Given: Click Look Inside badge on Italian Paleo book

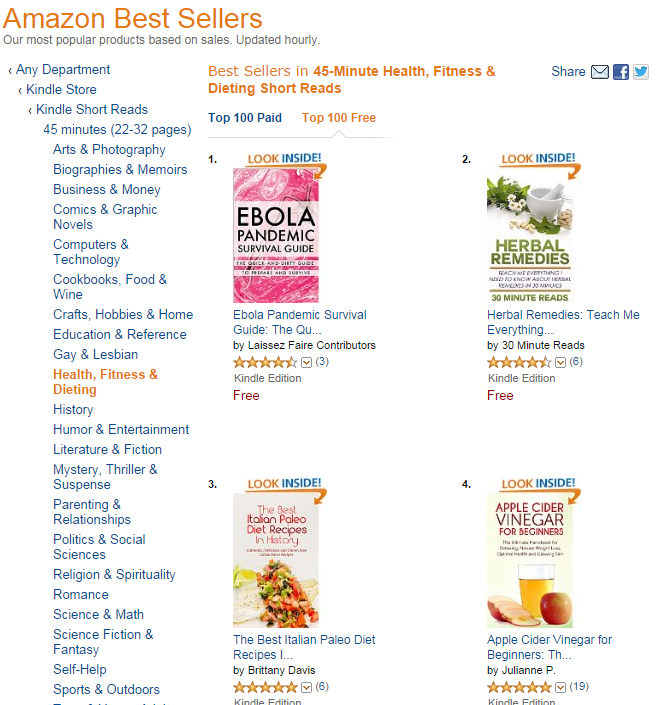Looking at the screenshot, I should click(280, 484).
